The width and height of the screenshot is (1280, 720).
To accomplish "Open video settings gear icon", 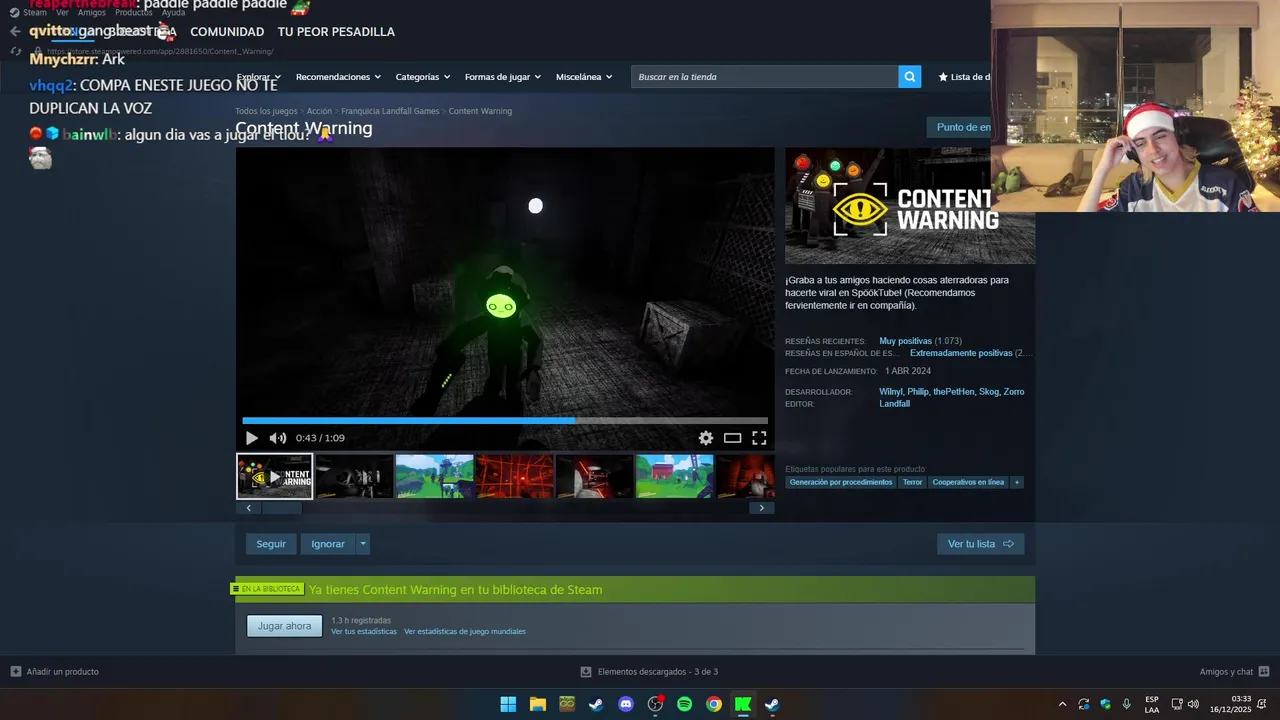I will pos(706,438).
